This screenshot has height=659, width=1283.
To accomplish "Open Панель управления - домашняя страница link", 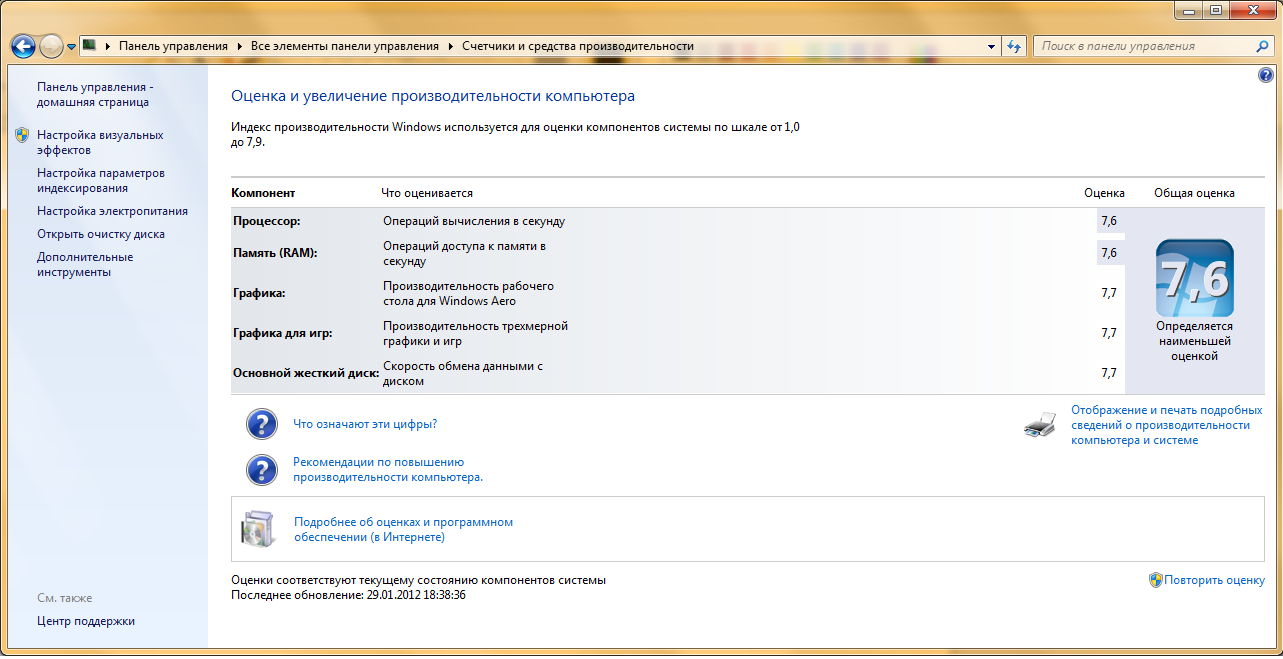I will pos(93,94).
